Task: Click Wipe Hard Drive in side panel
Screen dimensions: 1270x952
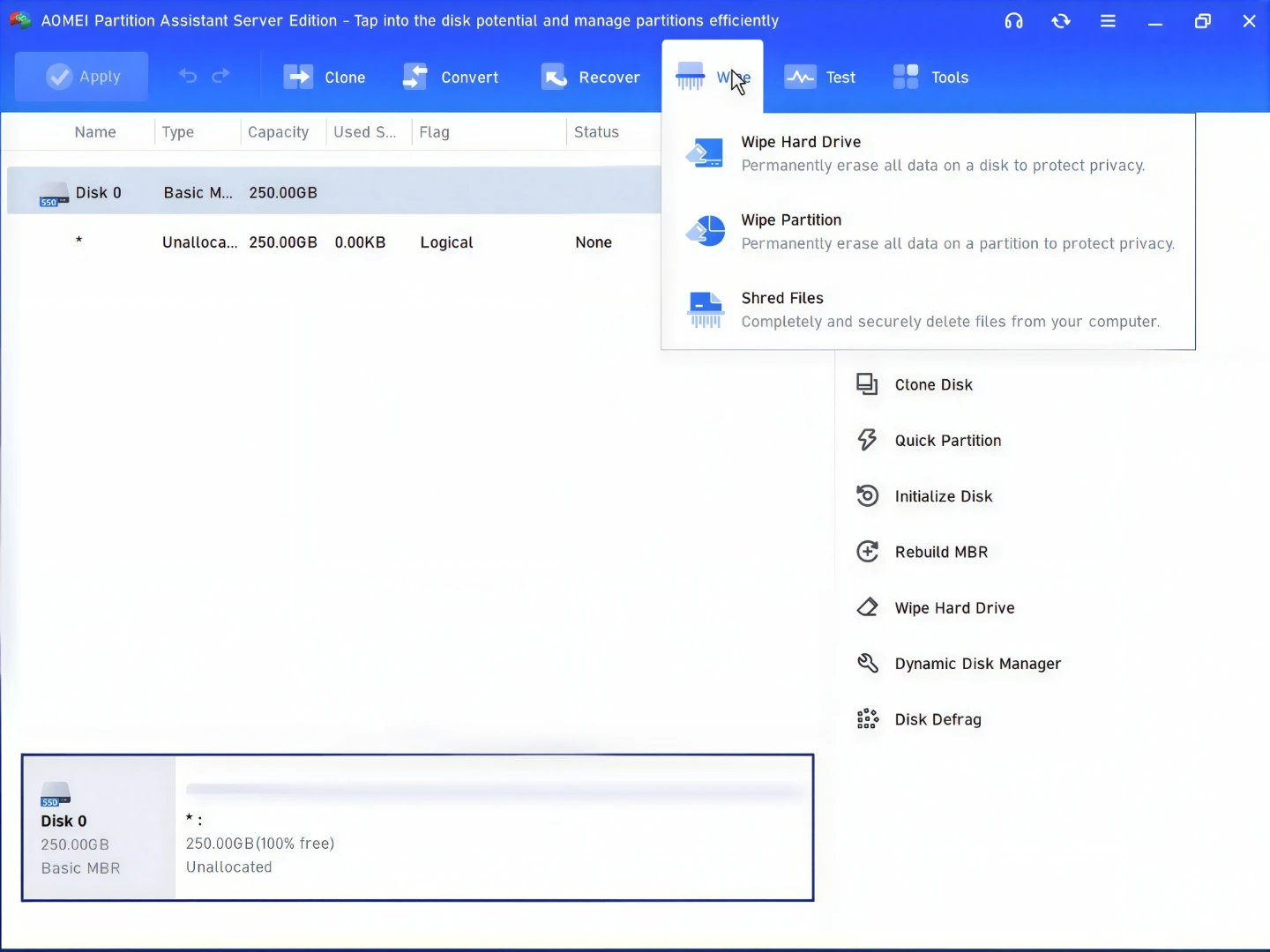Action: coord(954,608)
